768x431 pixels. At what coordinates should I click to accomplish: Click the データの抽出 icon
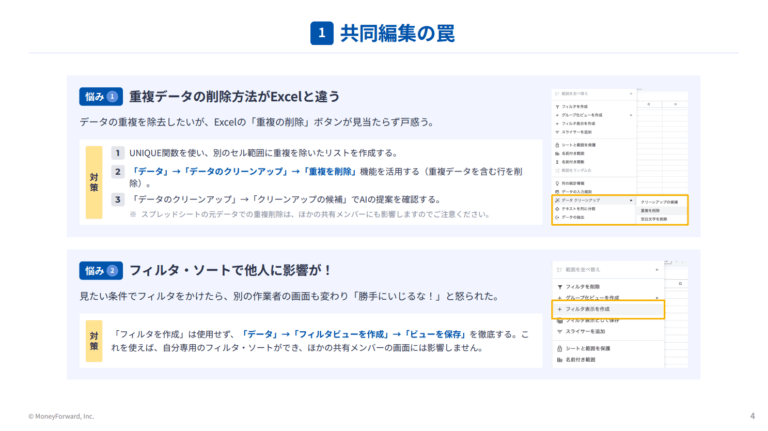557,217
